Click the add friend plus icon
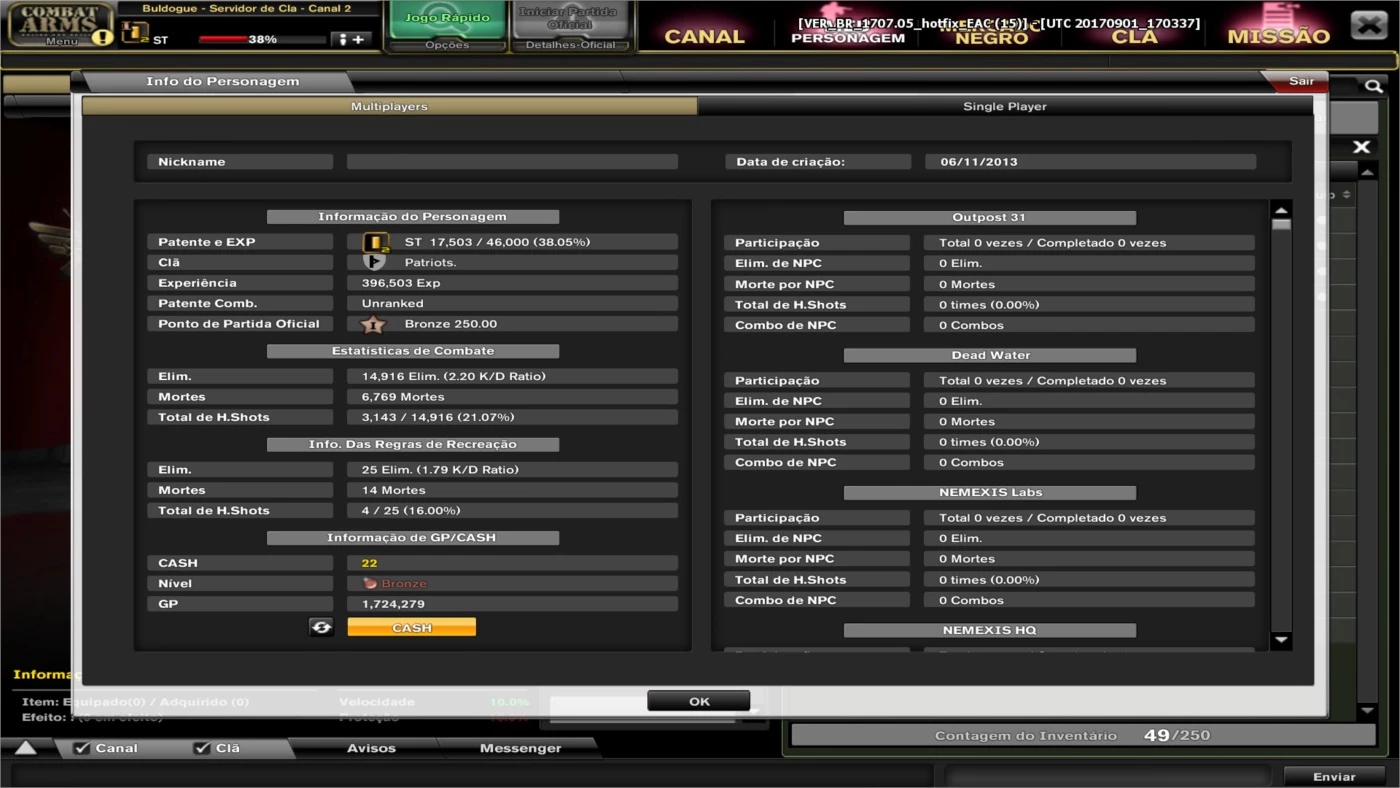Screen dimensions: 1400x788 pyautogui.click(x=351, y=39)
